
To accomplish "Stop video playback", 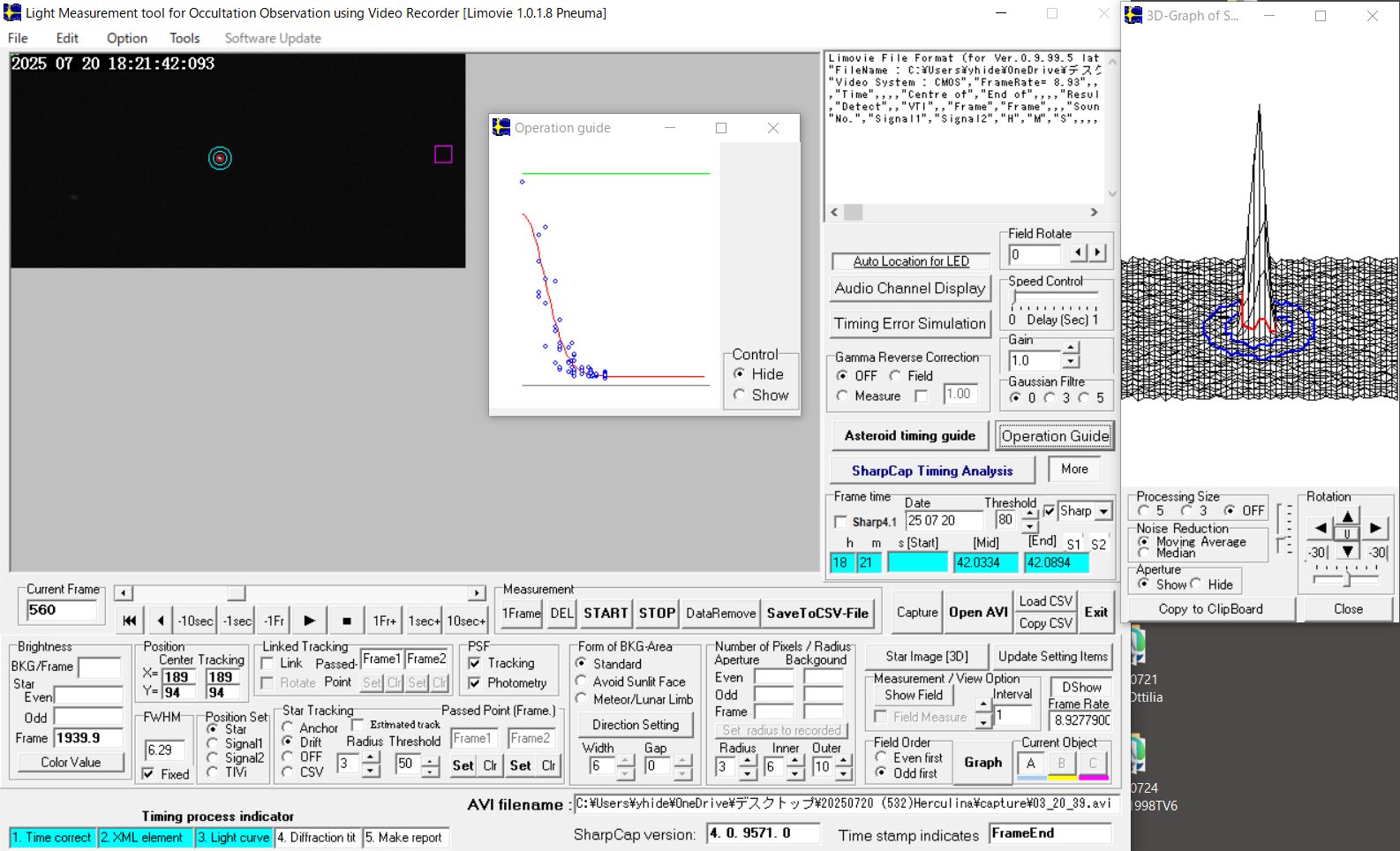I will point(347,621).
